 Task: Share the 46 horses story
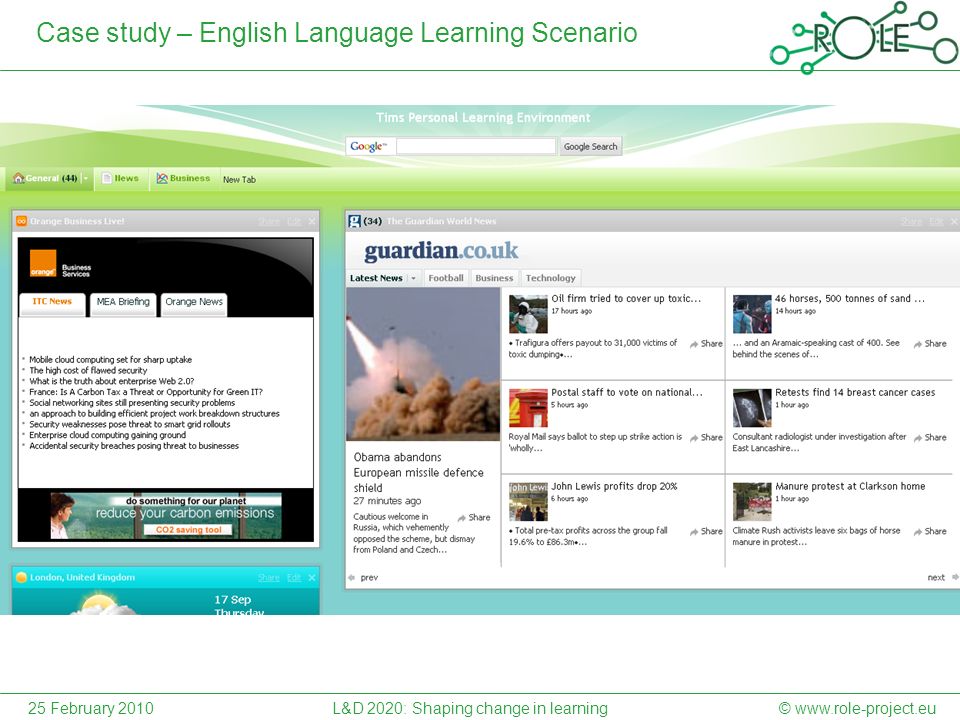coord(930,343)
